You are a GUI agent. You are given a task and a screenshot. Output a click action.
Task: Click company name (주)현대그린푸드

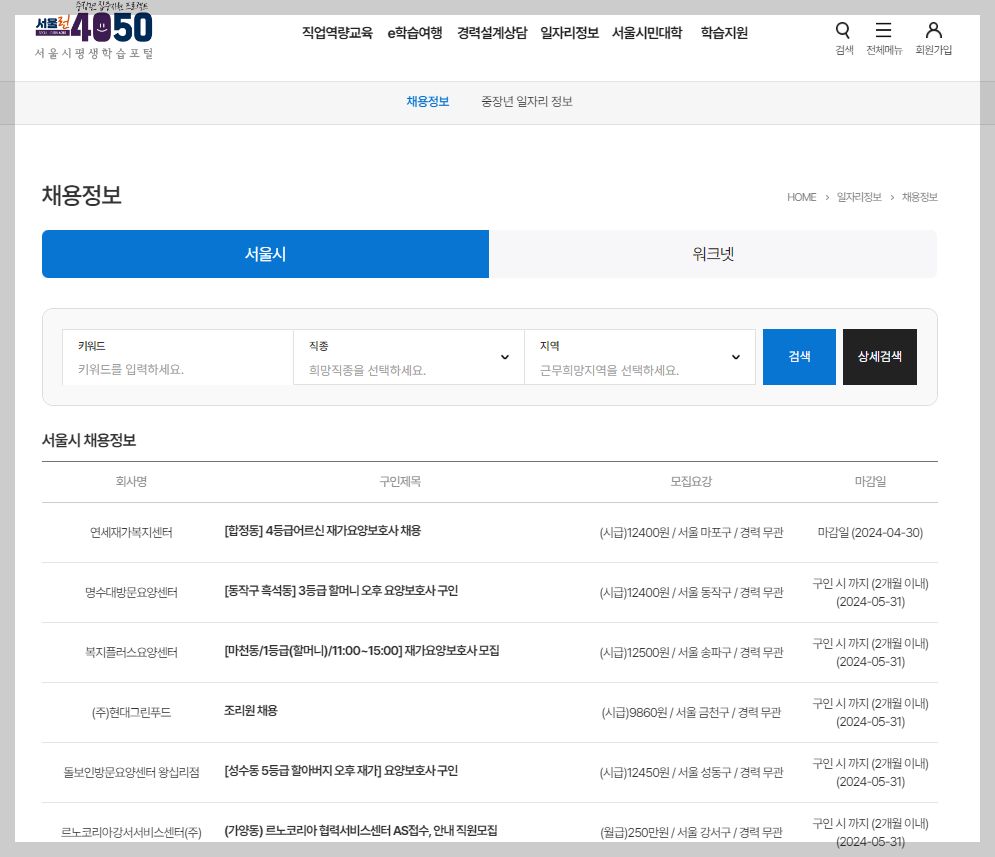click(x=131, y=712)
